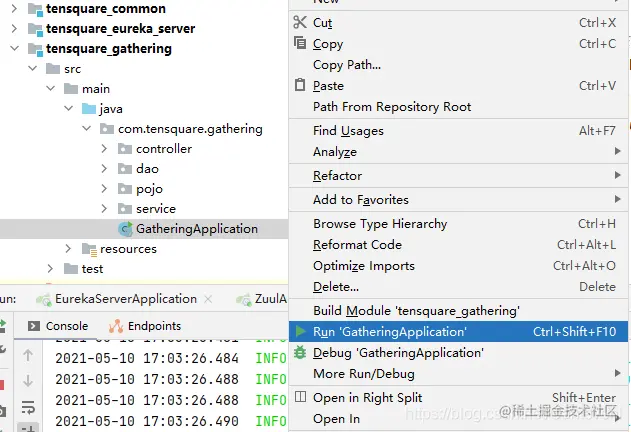The image size is (631, 432).
Task: Open Add to Favorites submenu
Action: pyautogui.click(x=458, y=199)
